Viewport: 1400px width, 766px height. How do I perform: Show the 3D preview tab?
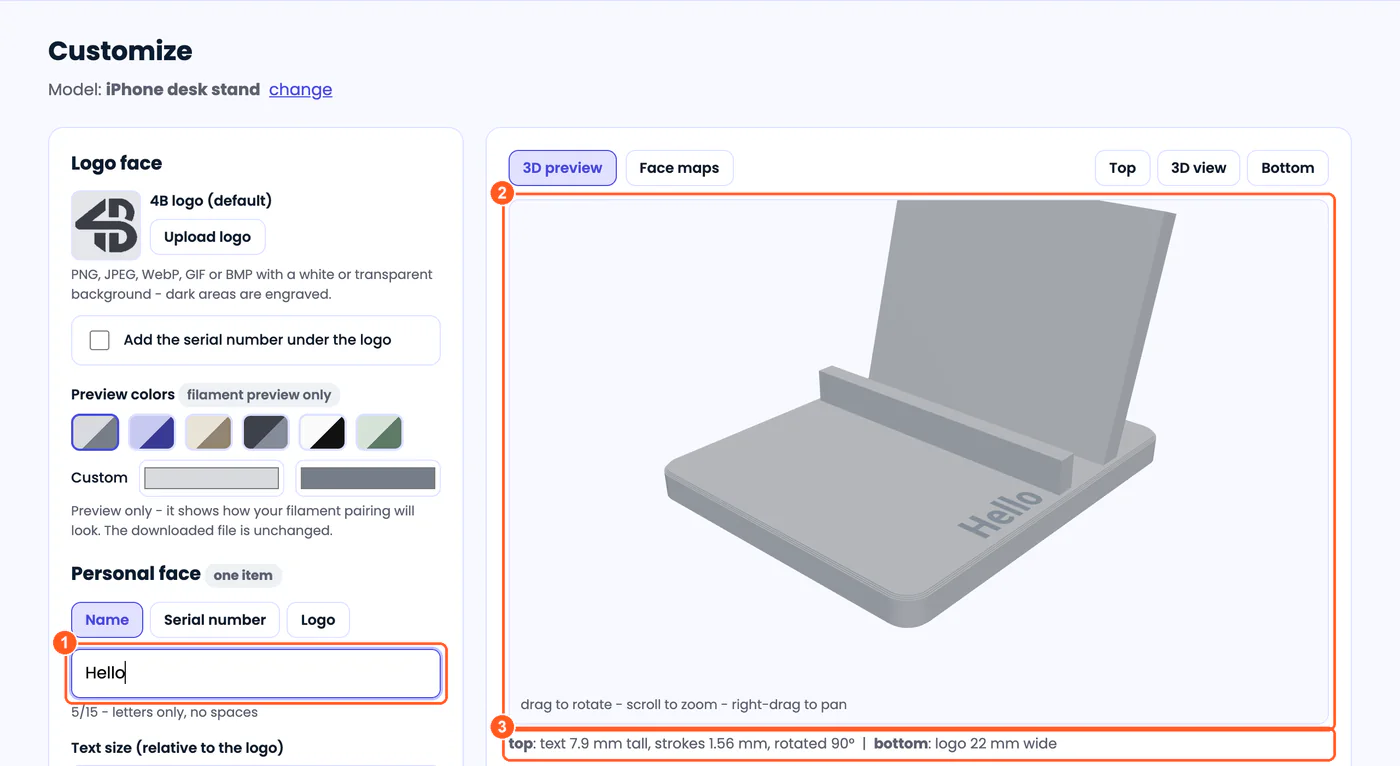562,168
